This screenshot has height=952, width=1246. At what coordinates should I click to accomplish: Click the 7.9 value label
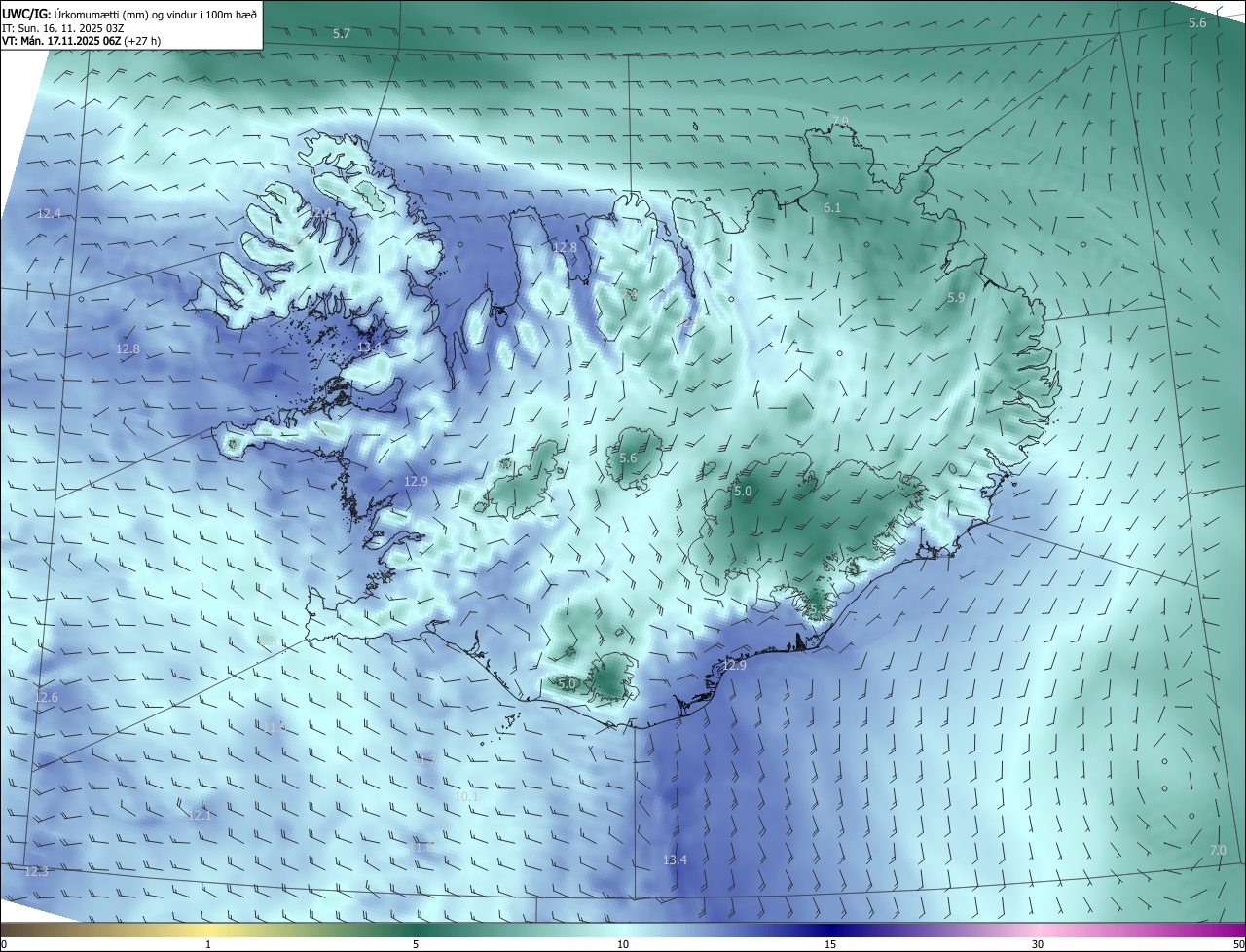tap(840, 121)
